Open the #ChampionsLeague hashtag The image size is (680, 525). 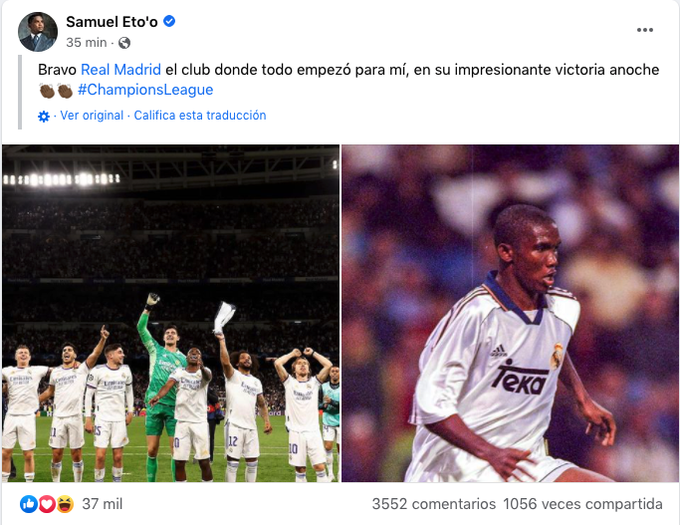[145, 90]
